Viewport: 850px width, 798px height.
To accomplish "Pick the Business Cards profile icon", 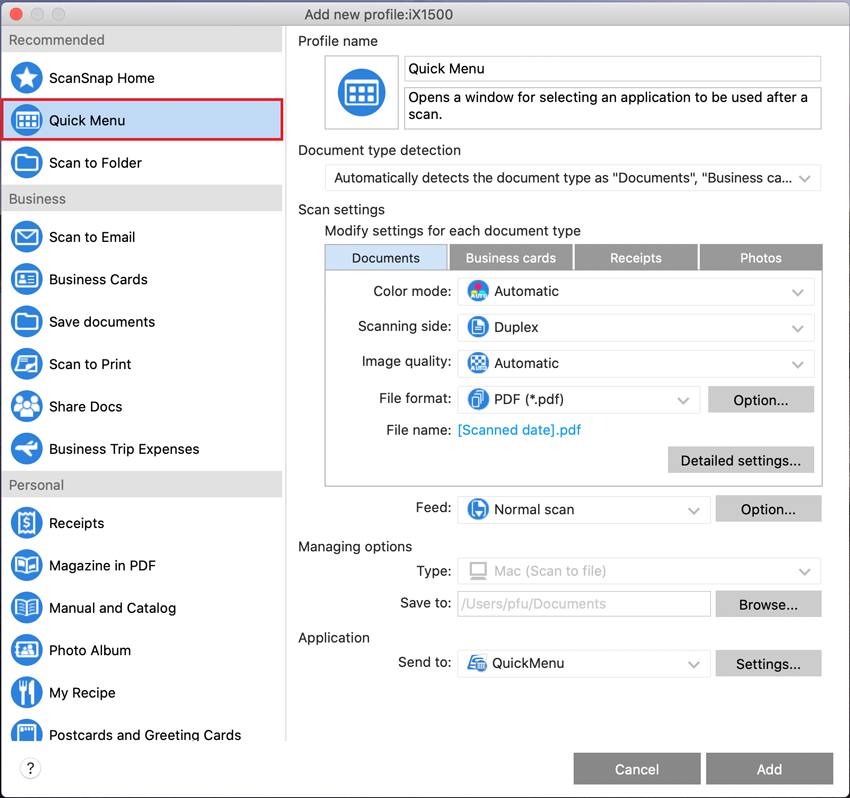I will pos(27,279).
